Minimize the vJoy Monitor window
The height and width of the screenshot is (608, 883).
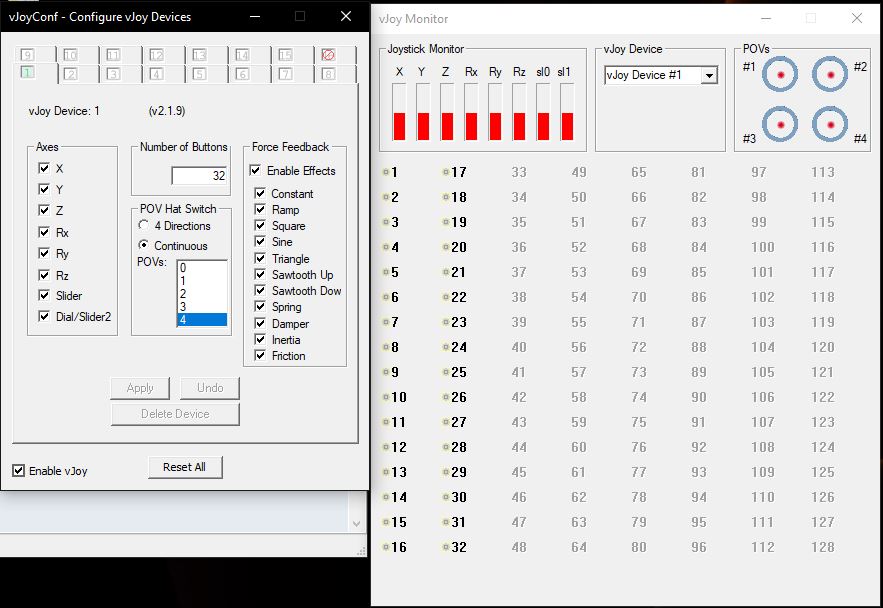[765, 19]
